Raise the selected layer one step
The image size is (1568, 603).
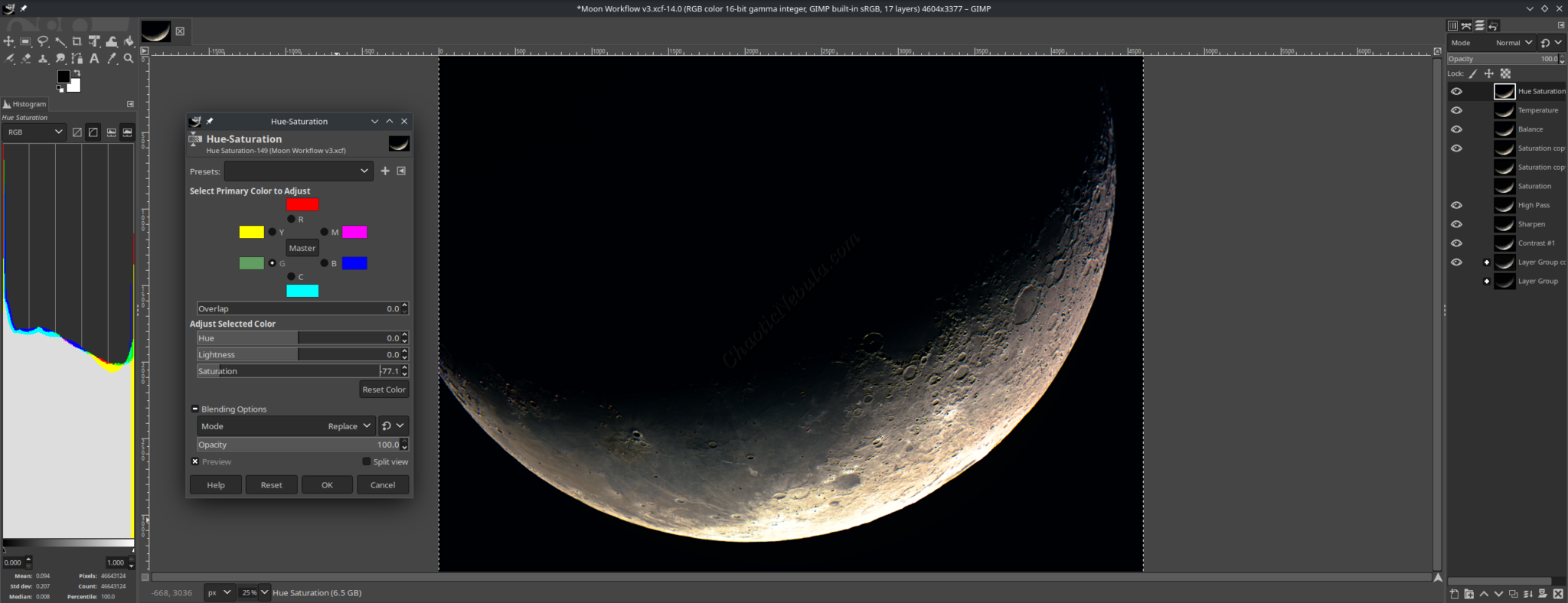pyautogui.click(x=1484, y=594)
